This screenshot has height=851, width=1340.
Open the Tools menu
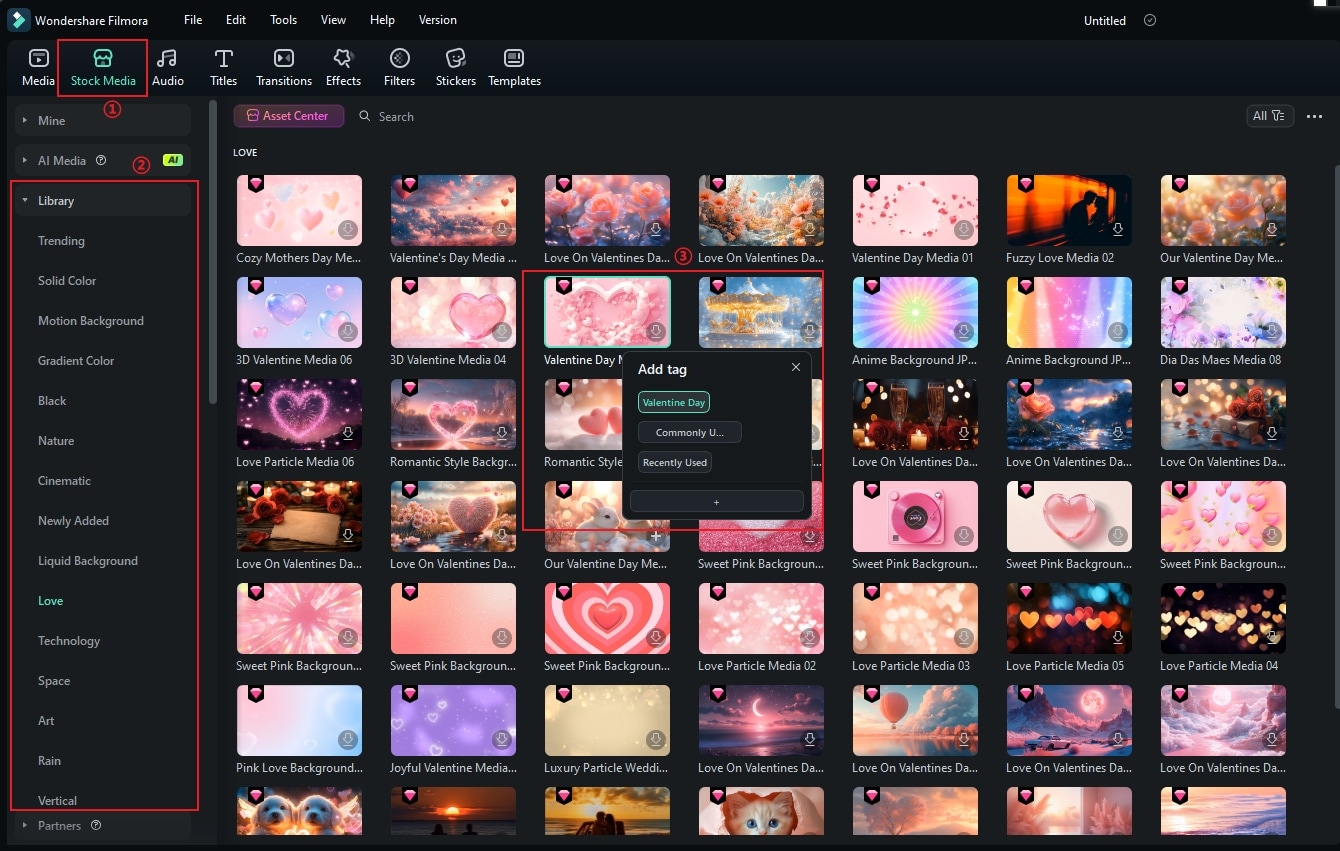tap(284, 20)
